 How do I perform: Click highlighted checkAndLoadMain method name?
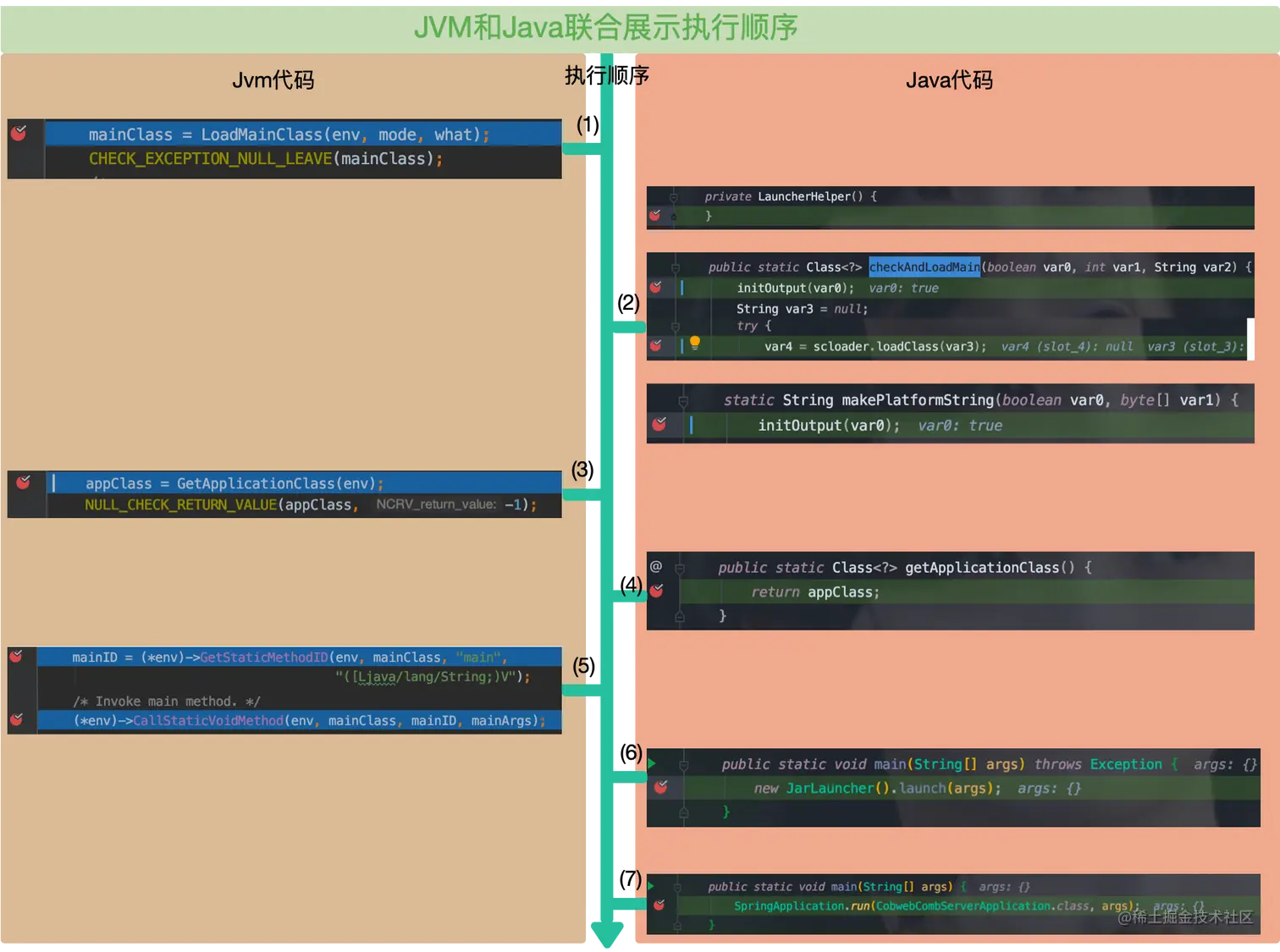pyautogui.click(x=924, y=267)
